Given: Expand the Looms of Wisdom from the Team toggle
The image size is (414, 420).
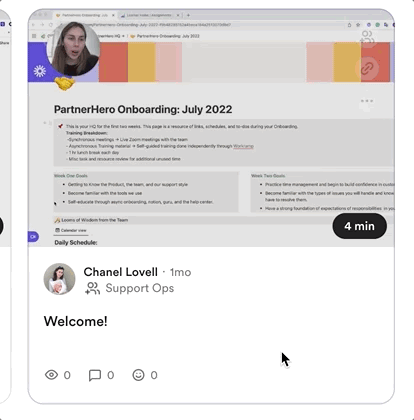Looking at the screenshot, I should click(91, 220).
